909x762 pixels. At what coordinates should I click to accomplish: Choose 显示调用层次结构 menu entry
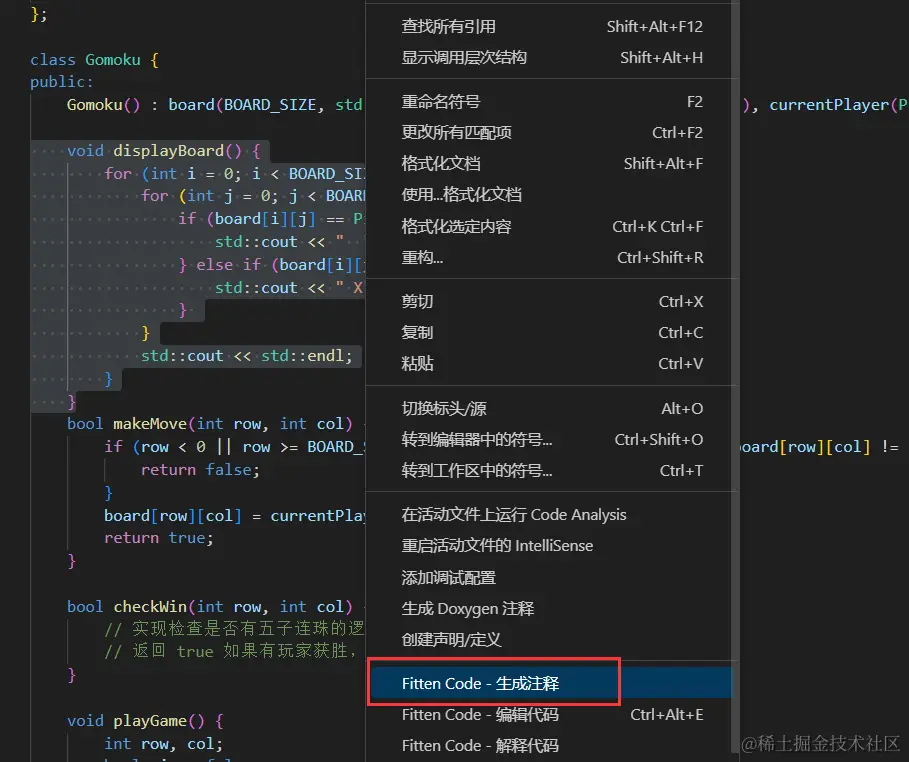(x=551, y=57)
